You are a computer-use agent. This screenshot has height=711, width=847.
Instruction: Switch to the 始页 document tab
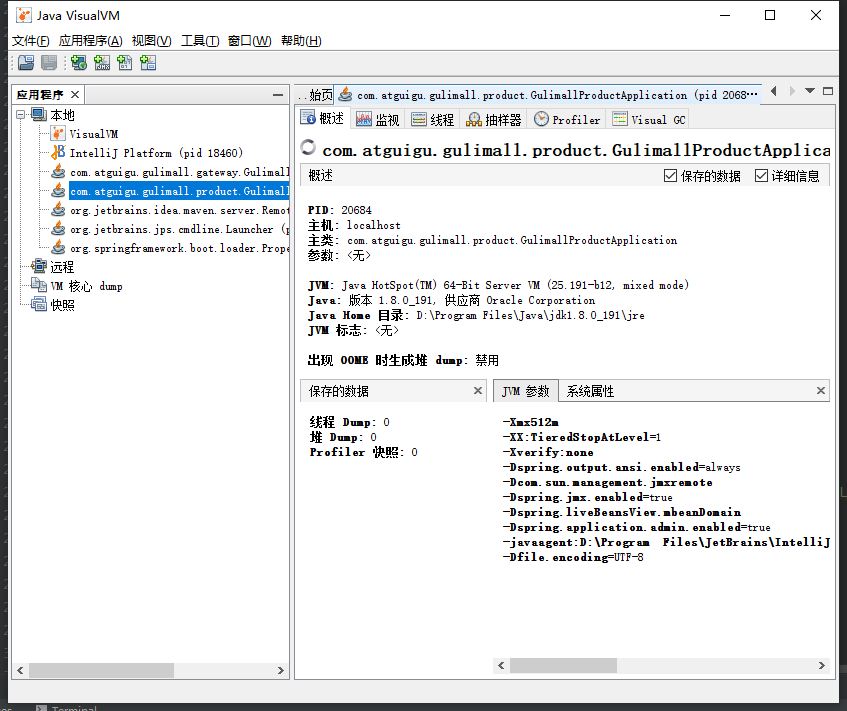click(x=315, y=95)
